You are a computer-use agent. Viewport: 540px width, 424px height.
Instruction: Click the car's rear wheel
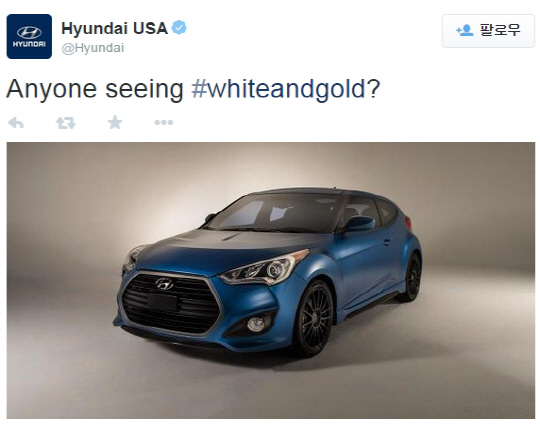click(412, 278)
